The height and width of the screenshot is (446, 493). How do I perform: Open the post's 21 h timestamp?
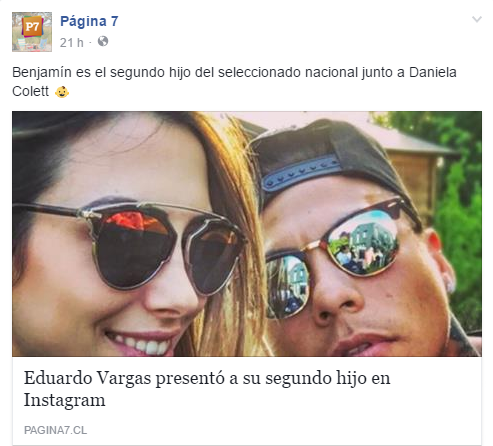pos(71,43)
